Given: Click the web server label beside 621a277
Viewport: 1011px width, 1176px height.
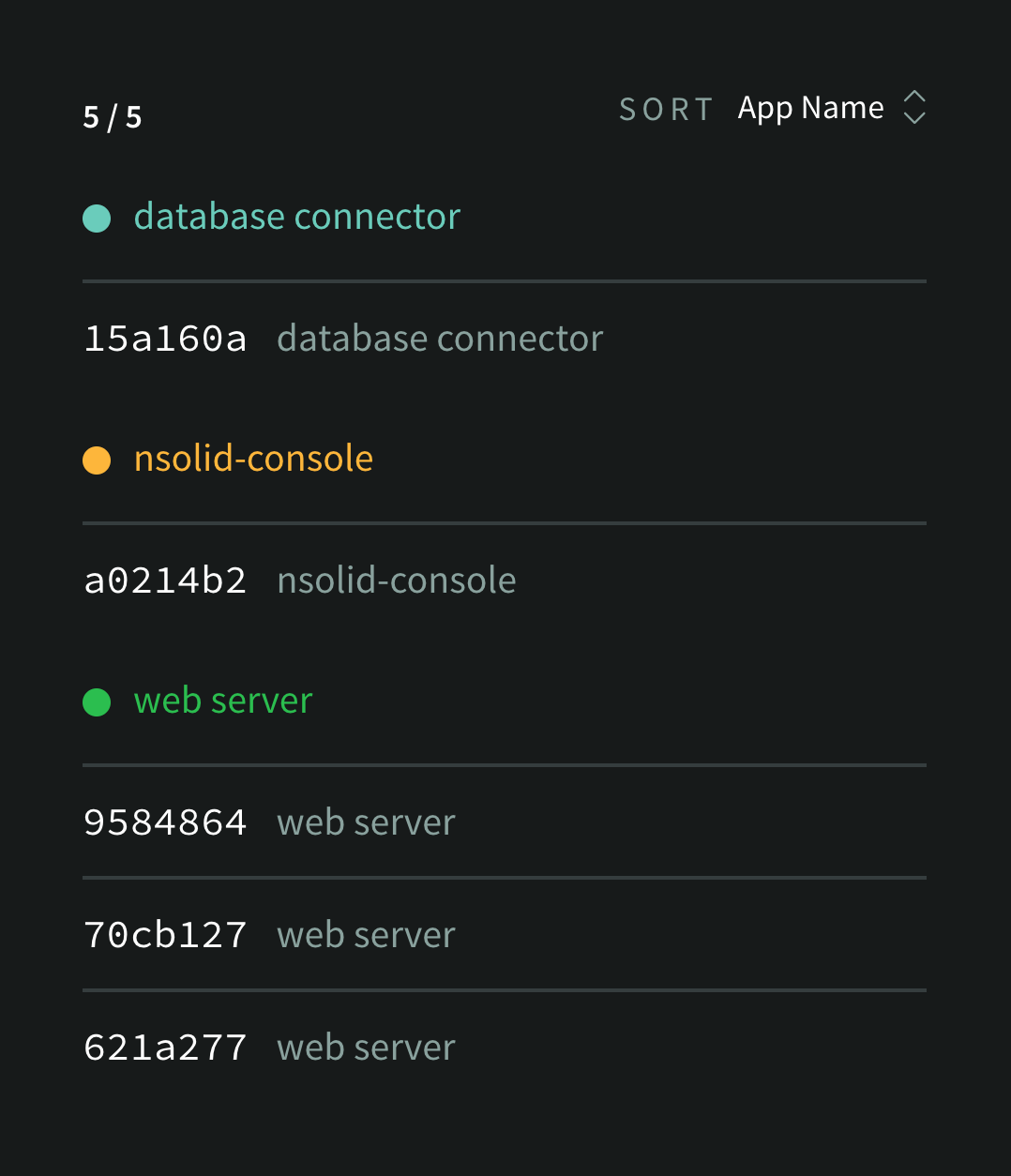Looking at the screenshot, I should tap(366, 1048).
